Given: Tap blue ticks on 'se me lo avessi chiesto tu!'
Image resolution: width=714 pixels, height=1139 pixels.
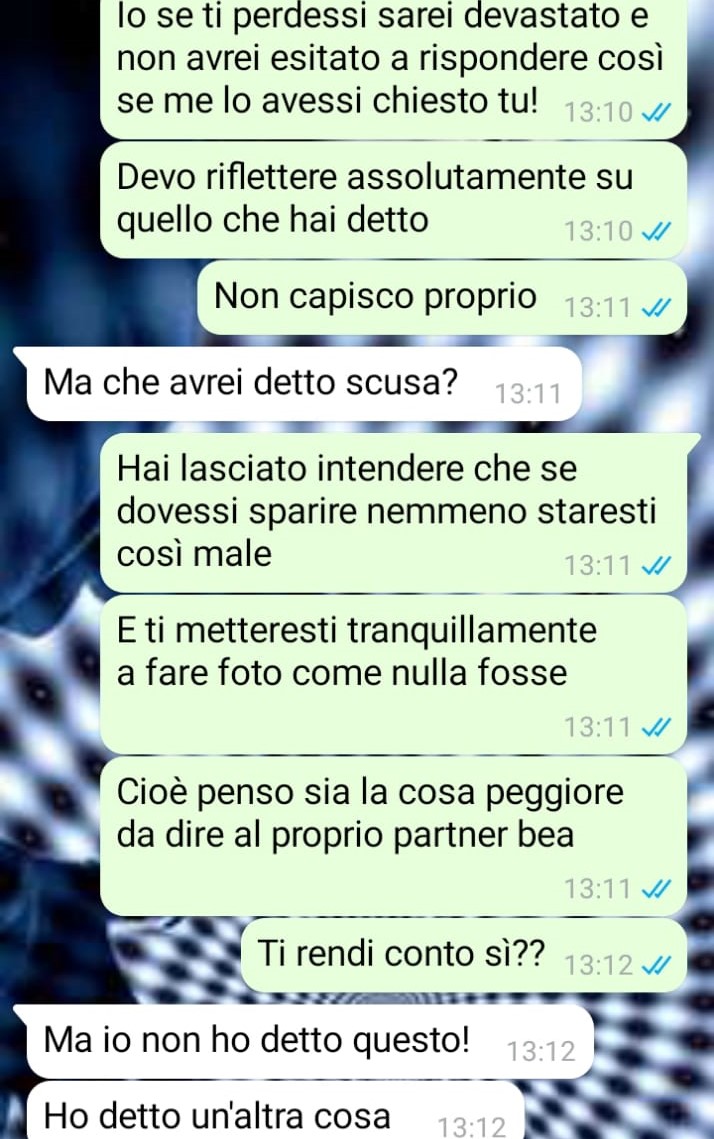Looking at the screenshot, I should tap(656, 113).
